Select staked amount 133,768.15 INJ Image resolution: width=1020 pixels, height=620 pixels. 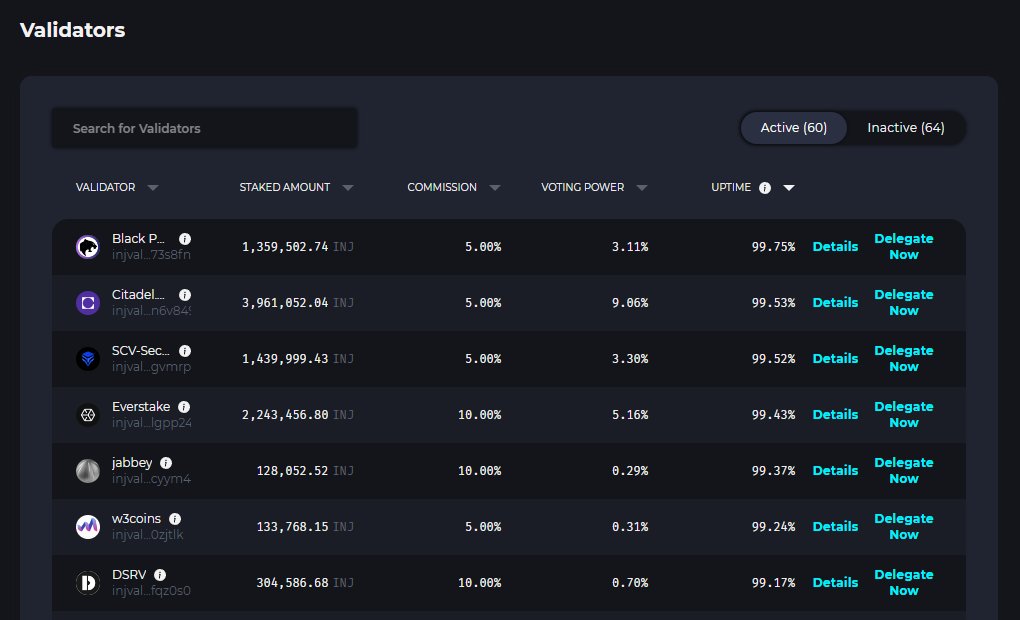pyautogui.click(x=305, y=526)
